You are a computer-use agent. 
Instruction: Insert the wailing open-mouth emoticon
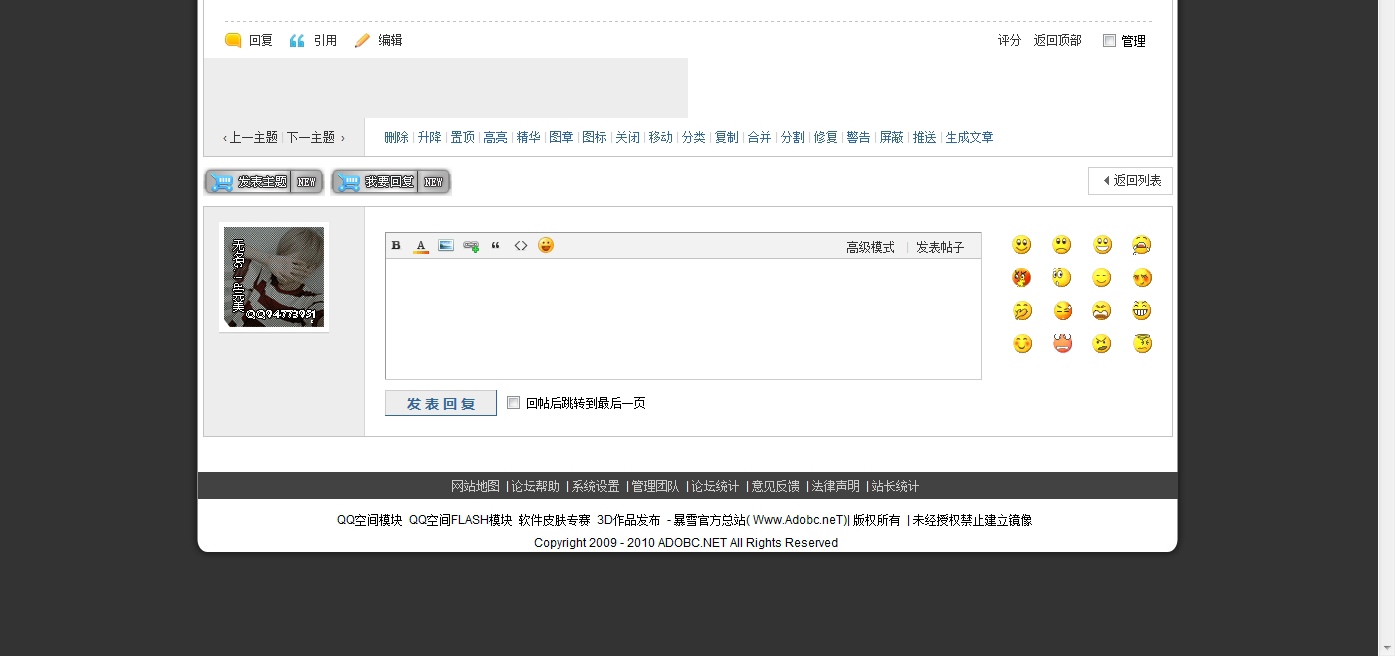point(1102,311)
